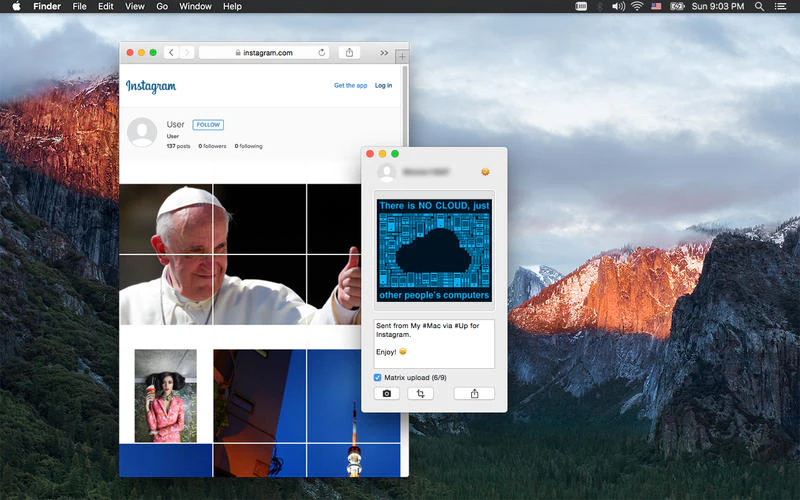The width and height of the screenshot is (800, 500).
Task: Click the uploader account avatar
Action: pyautogui.click(x=387, y=172)
